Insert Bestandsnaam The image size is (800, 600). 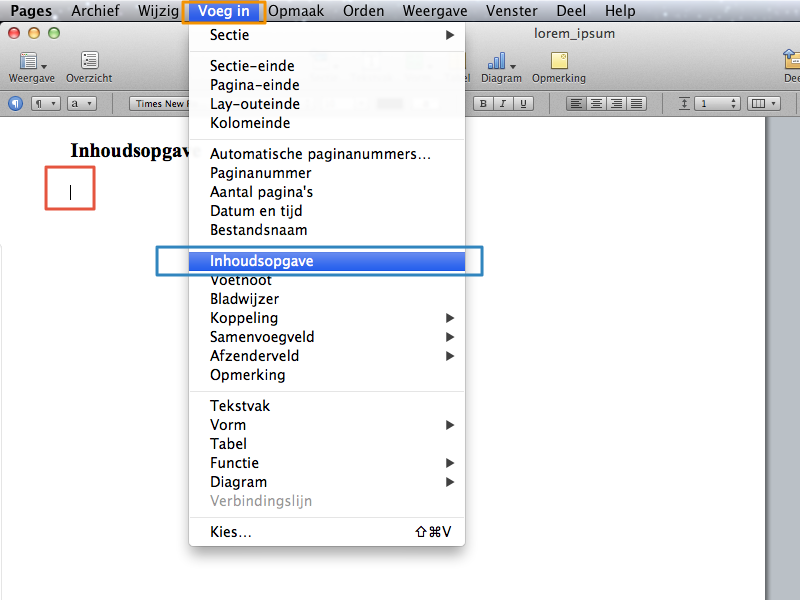tap(327, 230)
